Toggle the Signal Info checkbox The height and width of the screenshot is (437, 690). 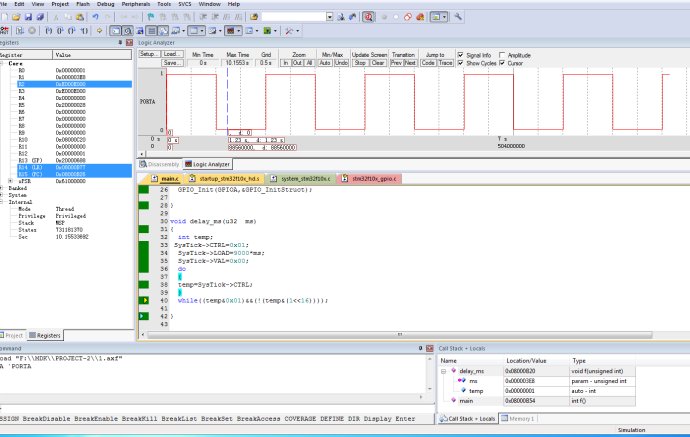point(461,54)
